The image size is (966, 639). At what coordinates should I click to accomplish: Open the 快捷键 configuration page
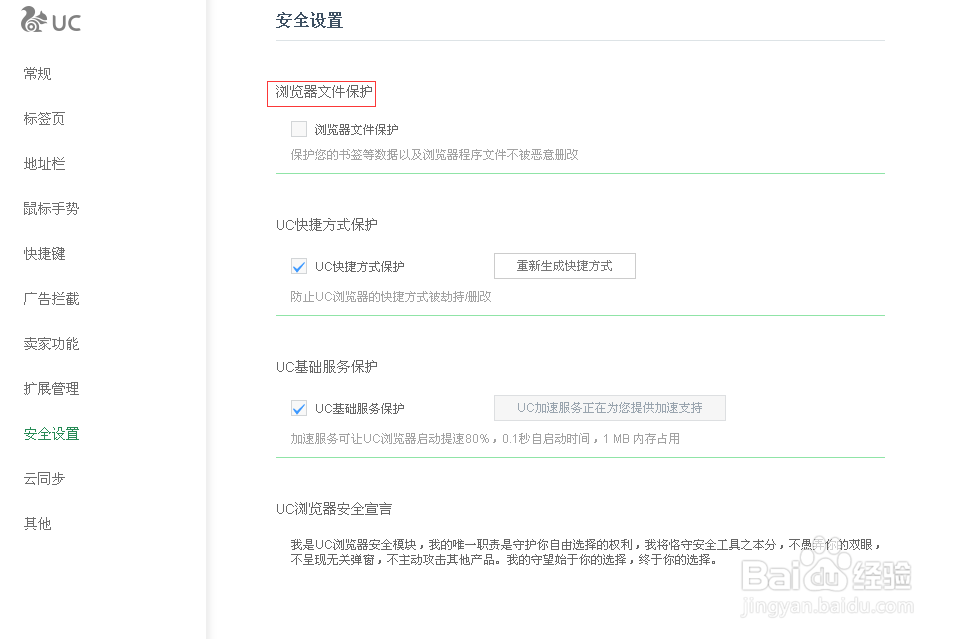point(44,253)
